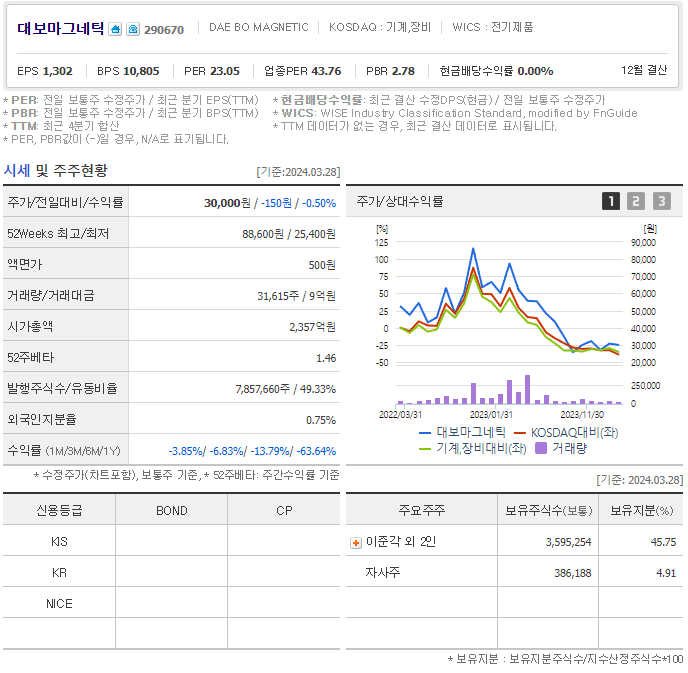
Task: Click the 시가총액 2,357억원 value
Action: [x=312, y=327]
